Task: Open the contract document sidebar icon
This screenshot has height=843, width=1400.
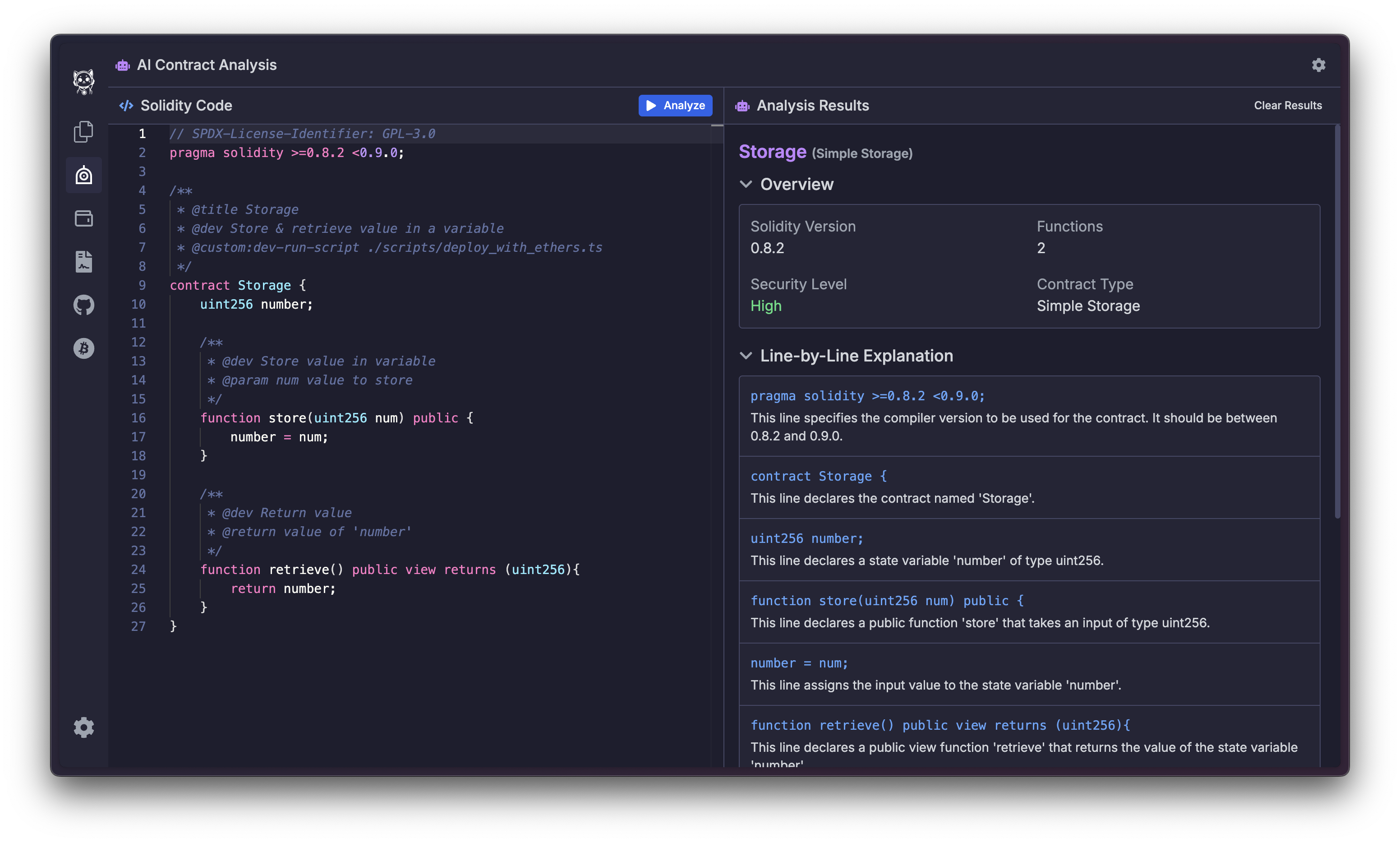Action: (83, 262)
